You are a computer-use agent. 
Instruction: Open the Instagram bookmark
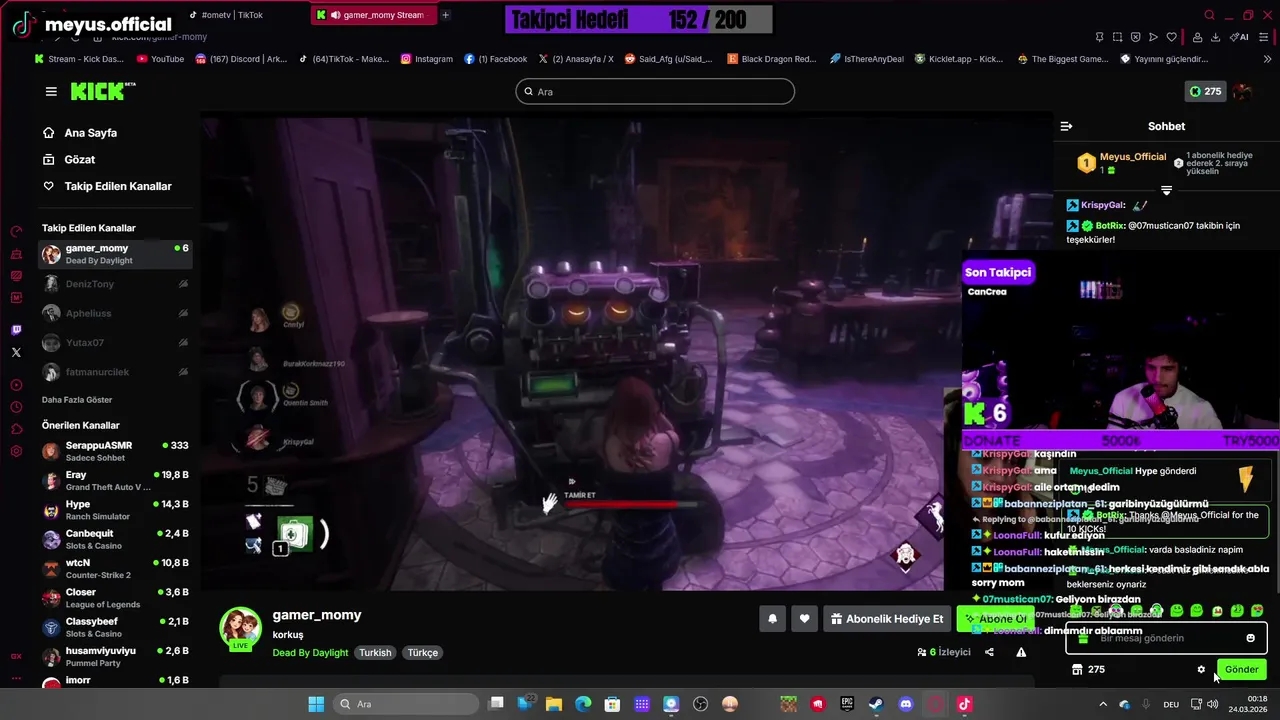[x=427, y=59]
